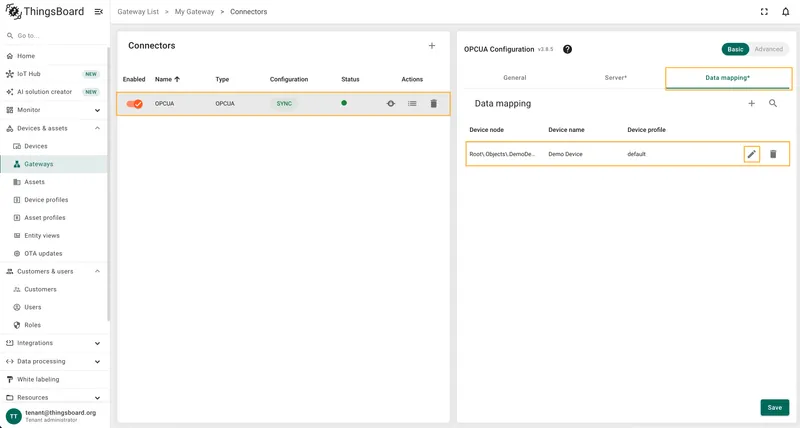The width and height of the screenshot is (800, 428).
Task: Open OPCUA configuration help question icon
Action: [x=567, y=49]
